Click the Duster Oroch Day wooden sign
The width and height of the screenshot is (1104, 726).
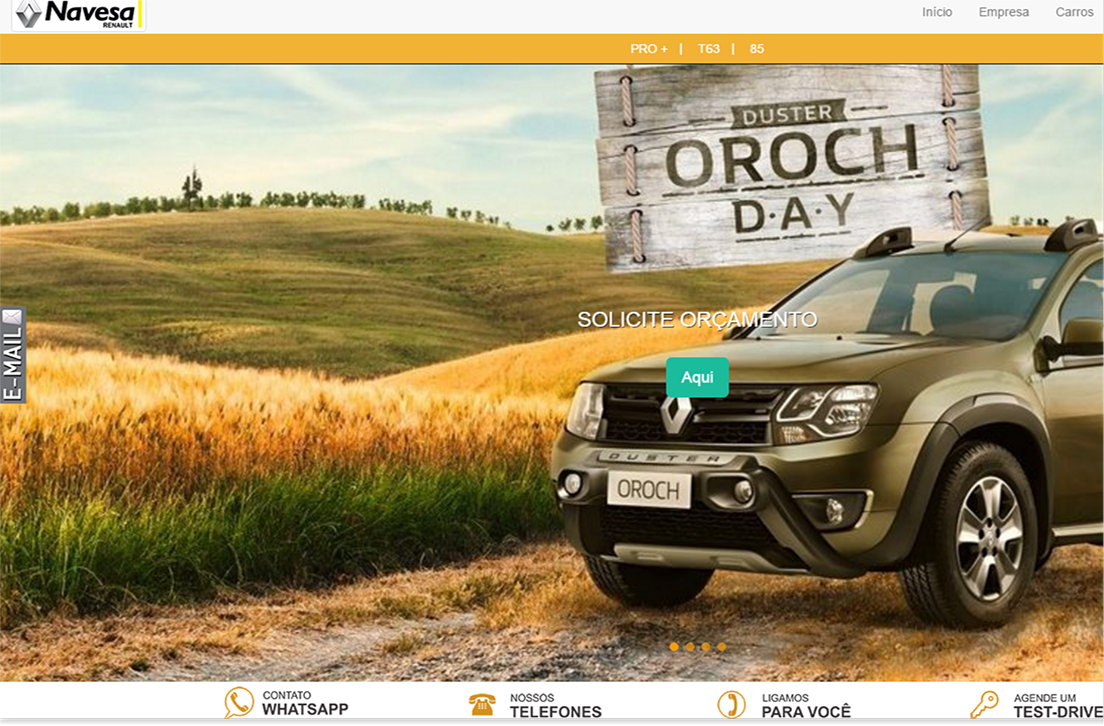click(791, 167)
